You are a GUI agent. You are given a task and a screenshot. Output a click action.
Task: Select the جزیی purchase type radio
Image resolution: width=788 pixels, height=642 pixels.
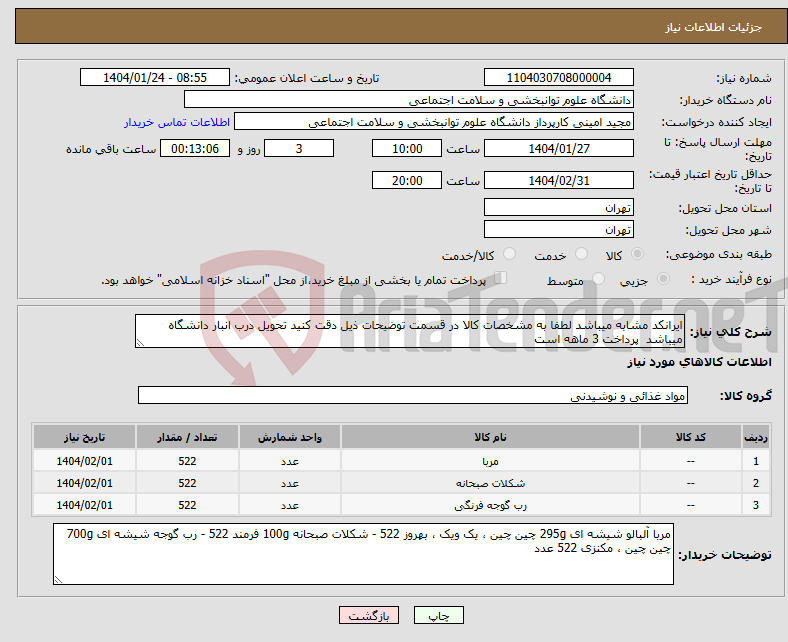[x=663, y=279]
